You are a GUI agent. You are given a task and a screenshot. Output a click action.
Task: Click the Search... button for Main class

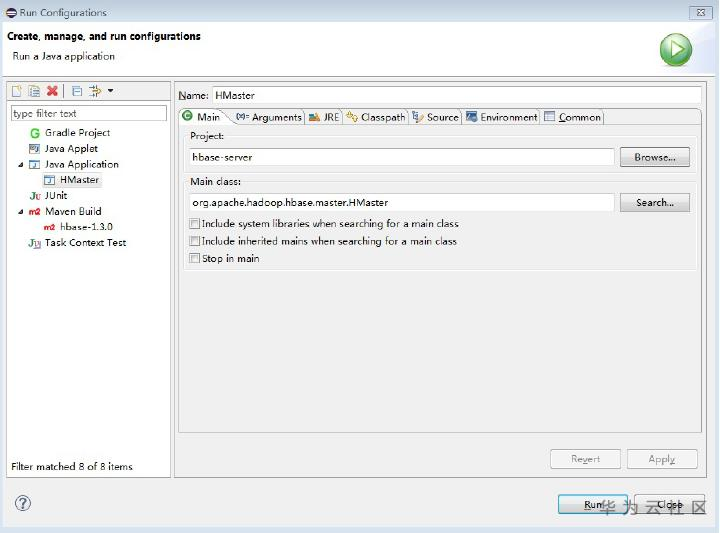pos(654,202)
